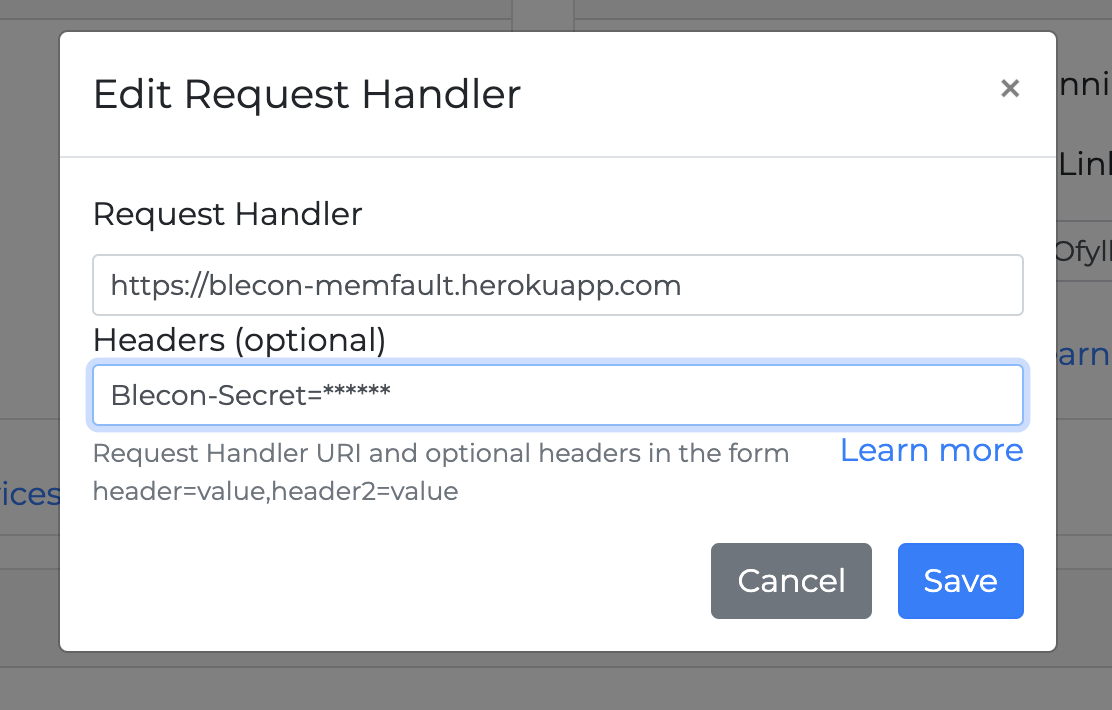Click the "Request Handler" field label

click(x=227, y=214)
